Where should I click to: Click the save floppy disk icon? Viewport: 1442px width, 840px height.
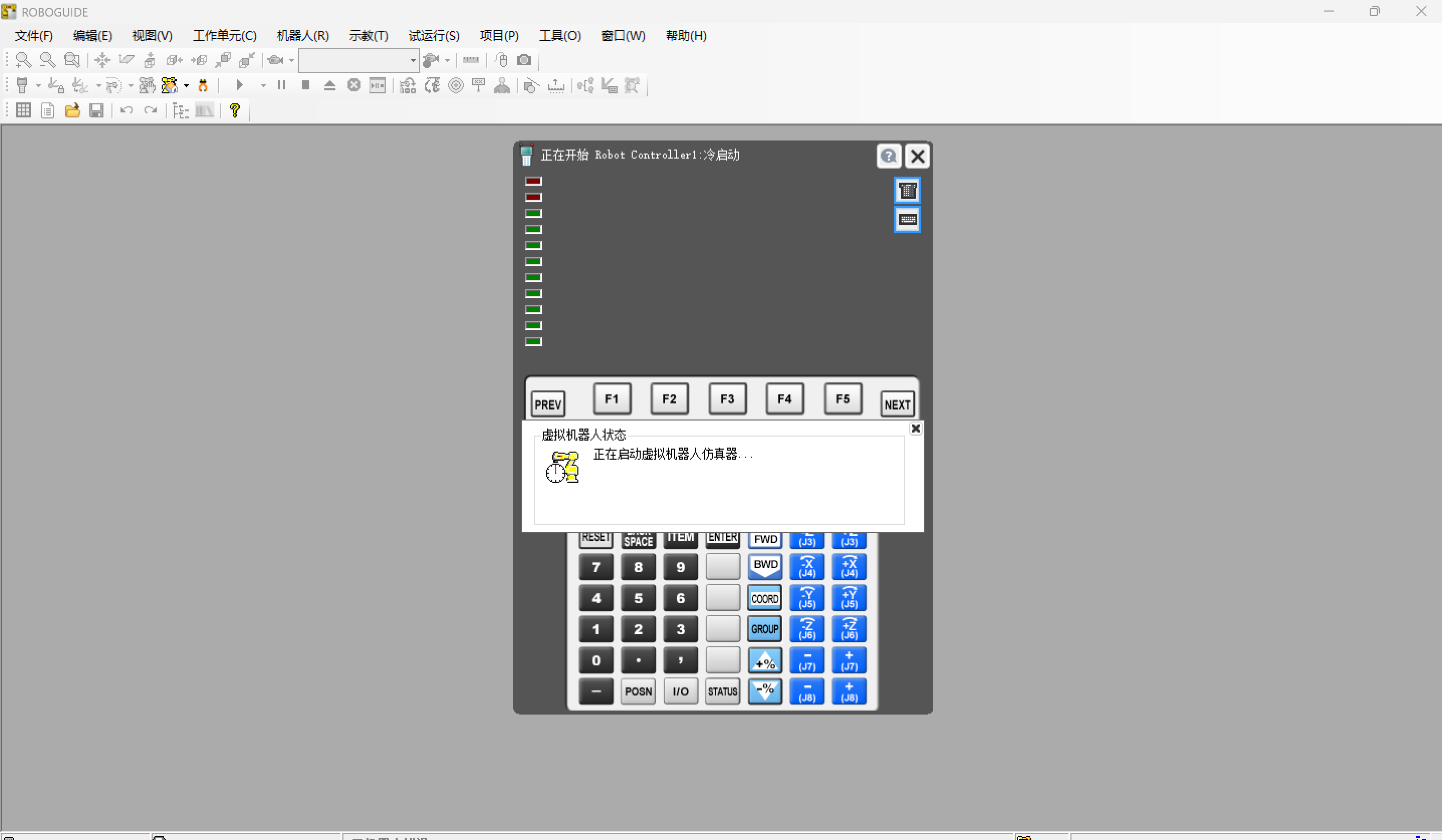[96, 110]
